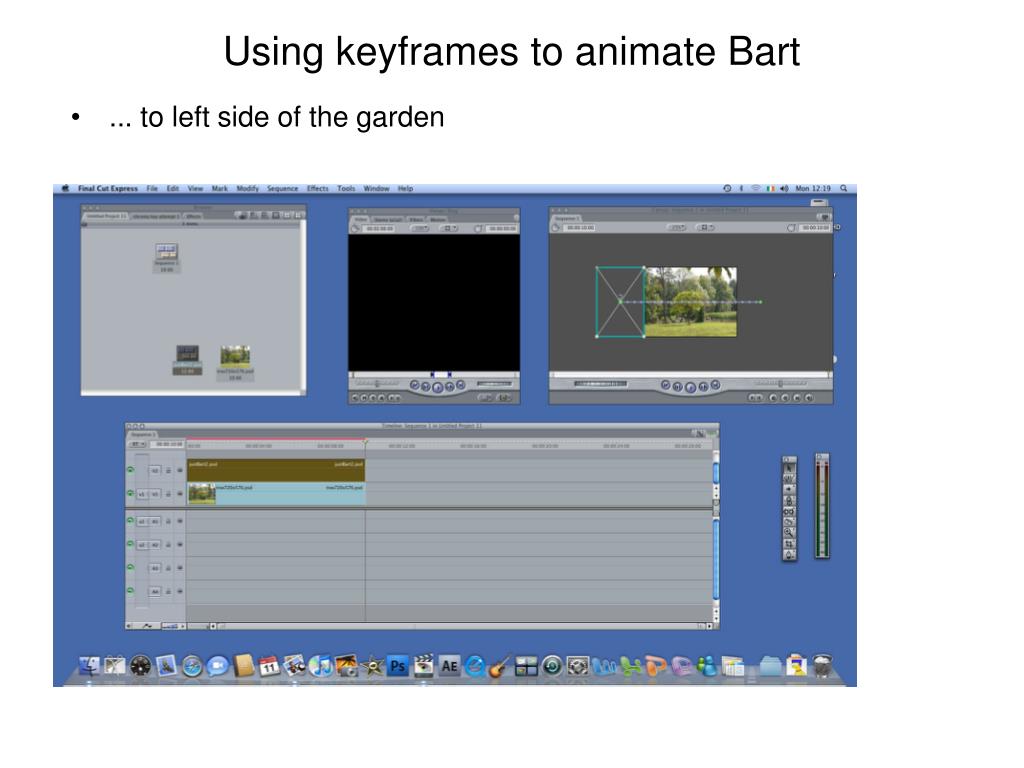
Task: Open QuickTime Player from the Dock
Action: [475, 666]
